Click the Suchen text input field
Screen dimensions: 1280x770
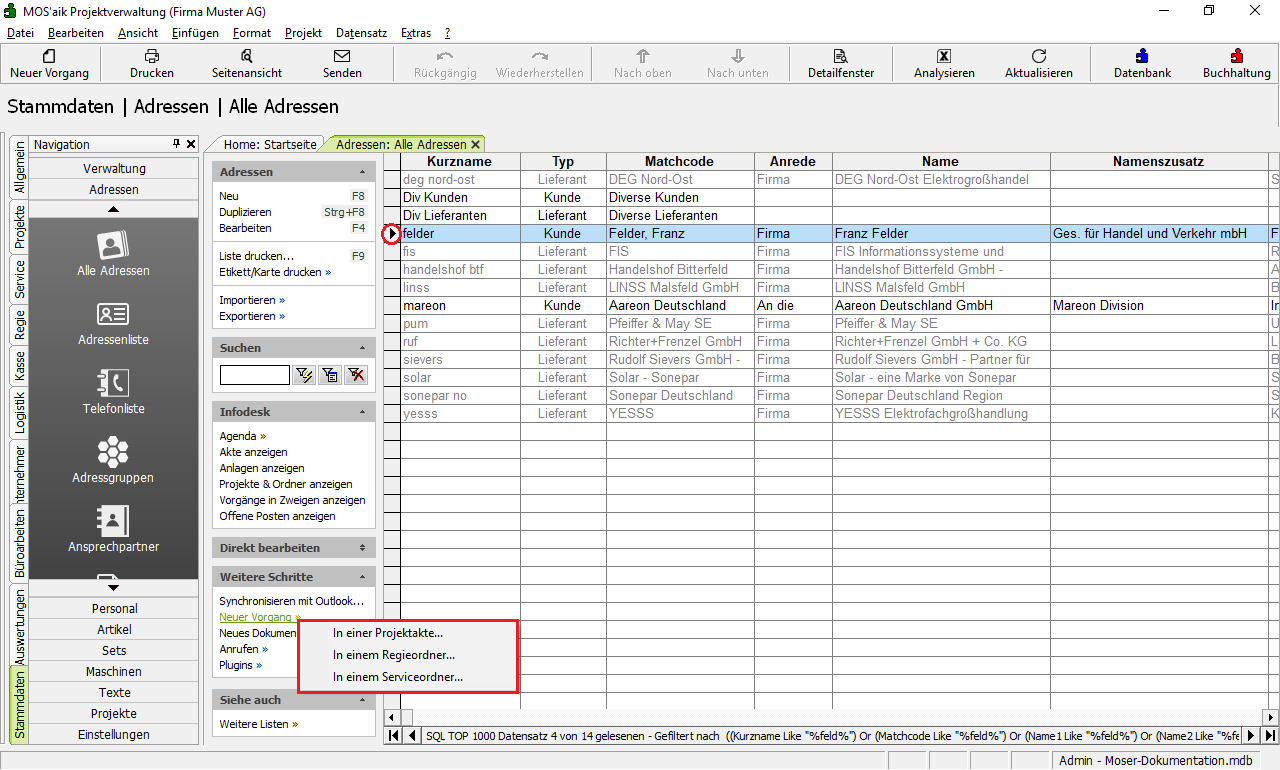point(254,375)
